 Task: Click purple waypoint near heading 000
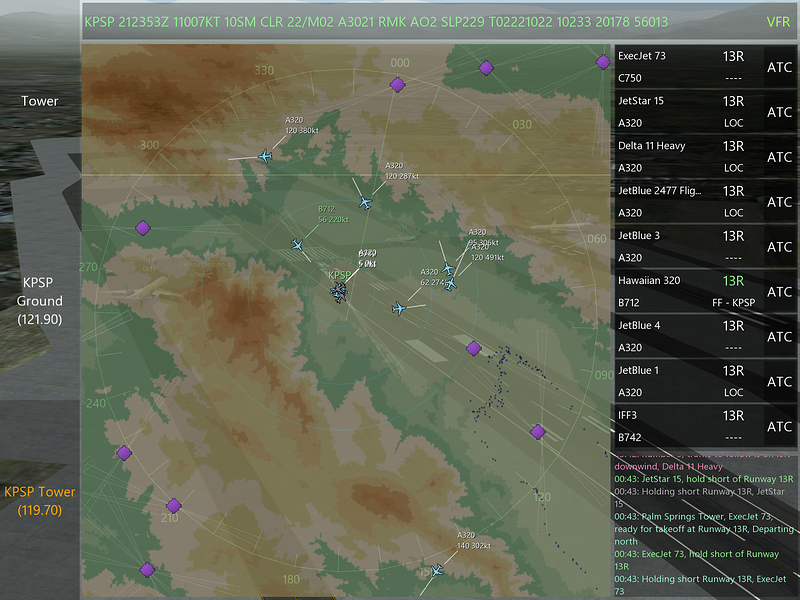397,84
